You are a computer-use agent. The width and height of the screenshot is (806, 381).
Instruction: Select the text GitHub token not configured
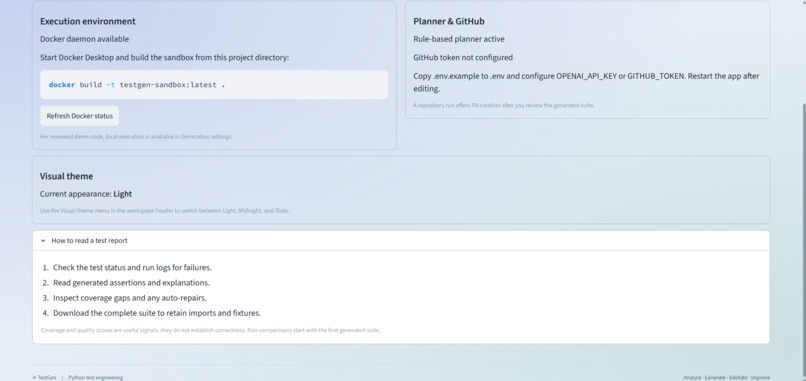[x=463, y=58]
